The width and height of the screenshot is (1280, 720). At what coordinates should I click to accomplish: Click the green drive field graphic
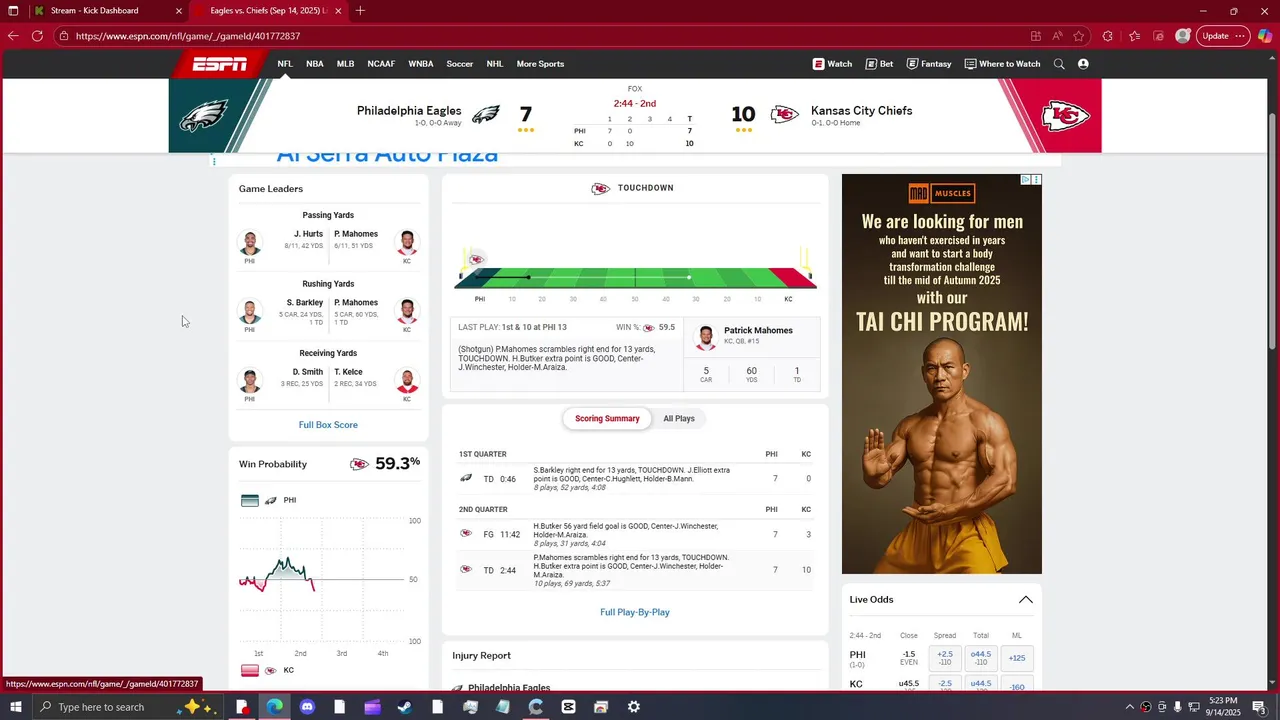(636, 277)
